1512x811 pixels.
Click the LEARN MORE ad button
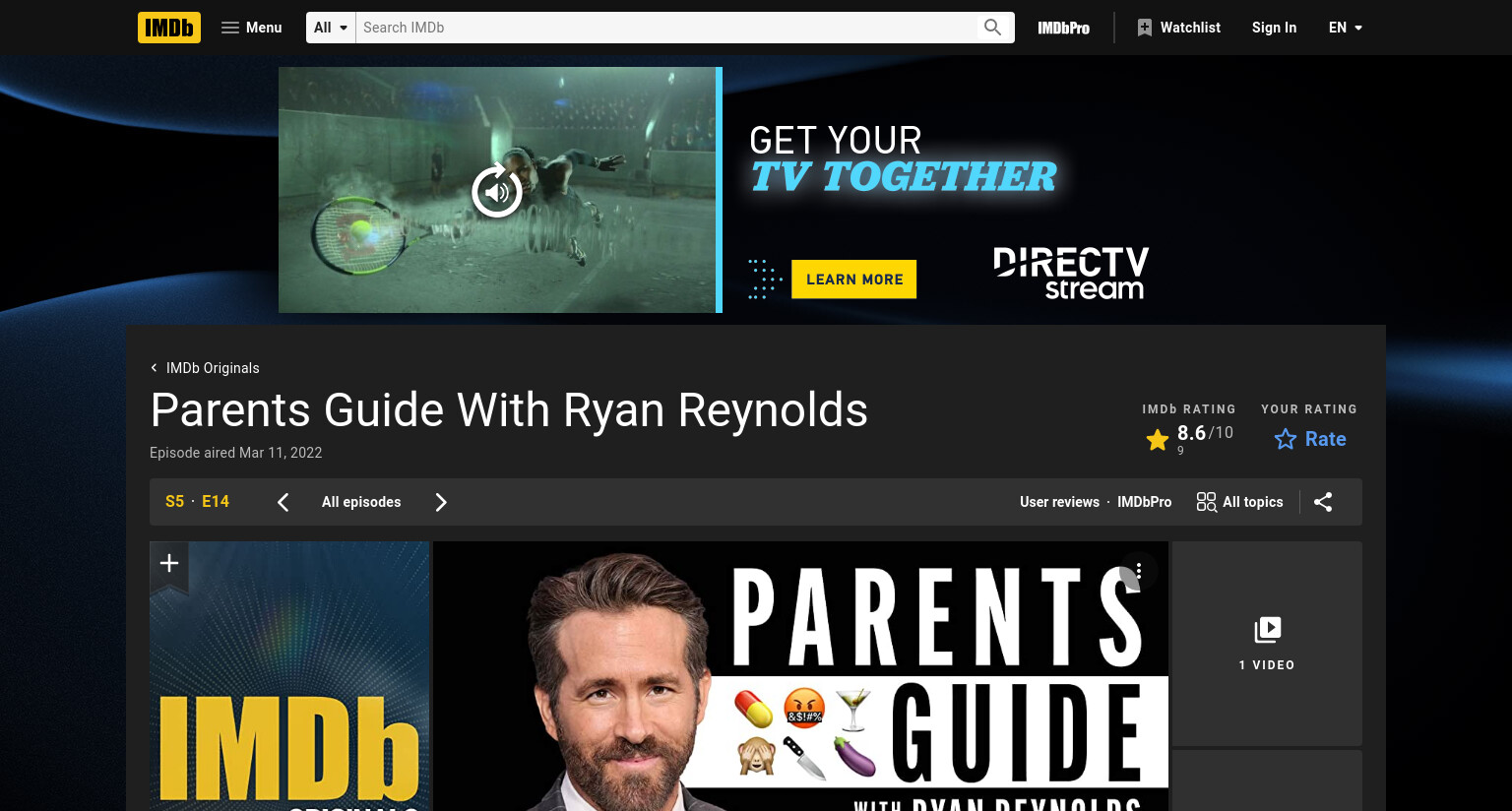tap(854, 280)
